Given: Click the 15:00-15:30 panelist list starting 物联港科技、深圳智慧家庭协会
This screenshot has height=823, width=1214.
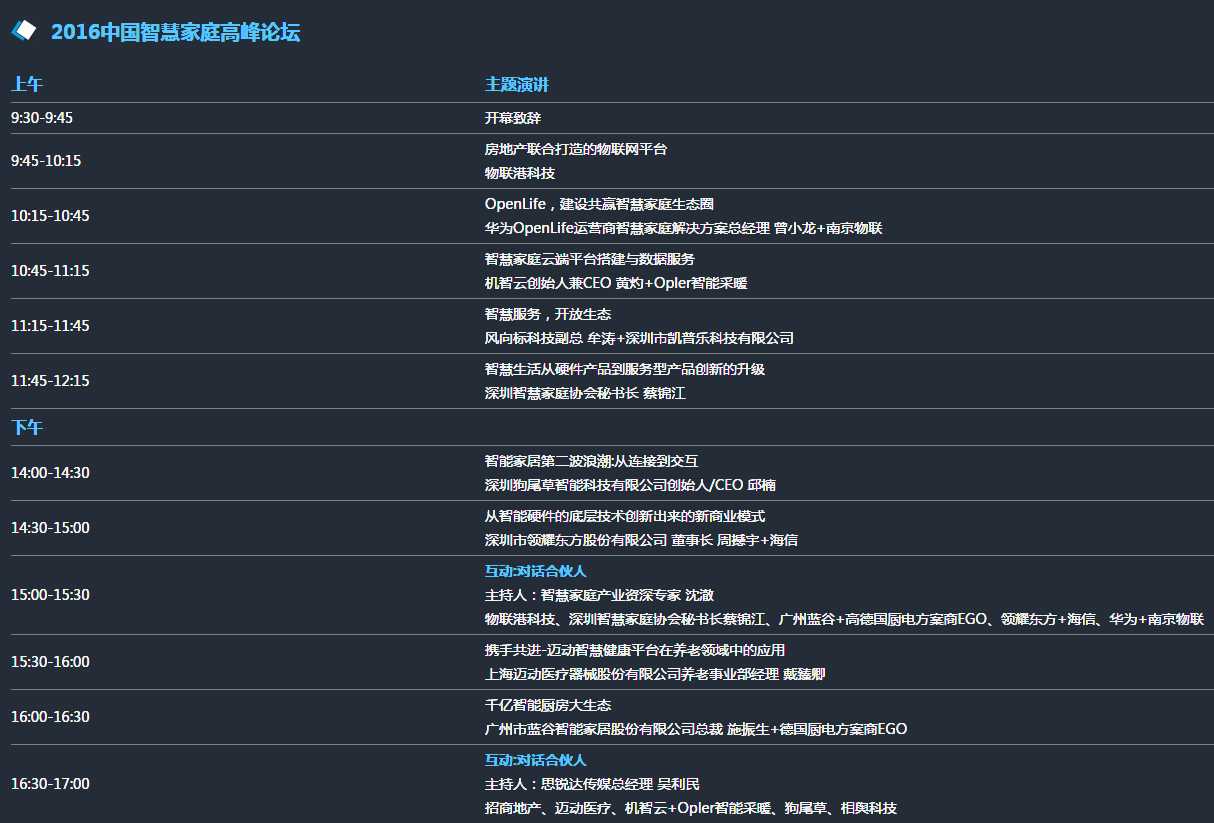Looking at the screenshot, I should click(844, 619).
